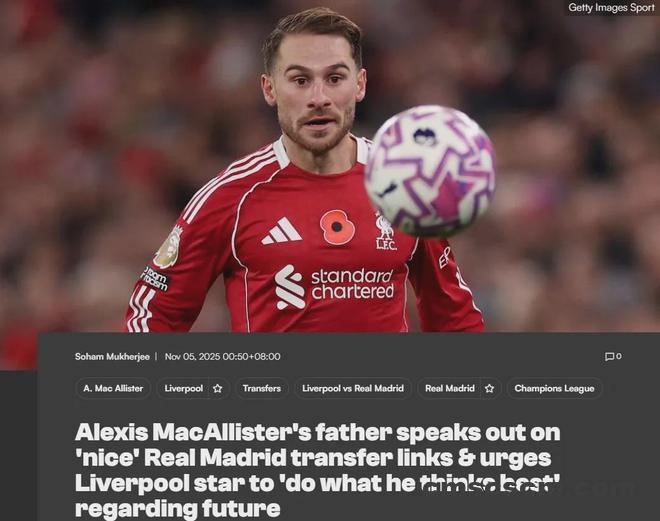The image size is (660, 521).
Task: Click the comment count number 0
Action: (619, 356)
